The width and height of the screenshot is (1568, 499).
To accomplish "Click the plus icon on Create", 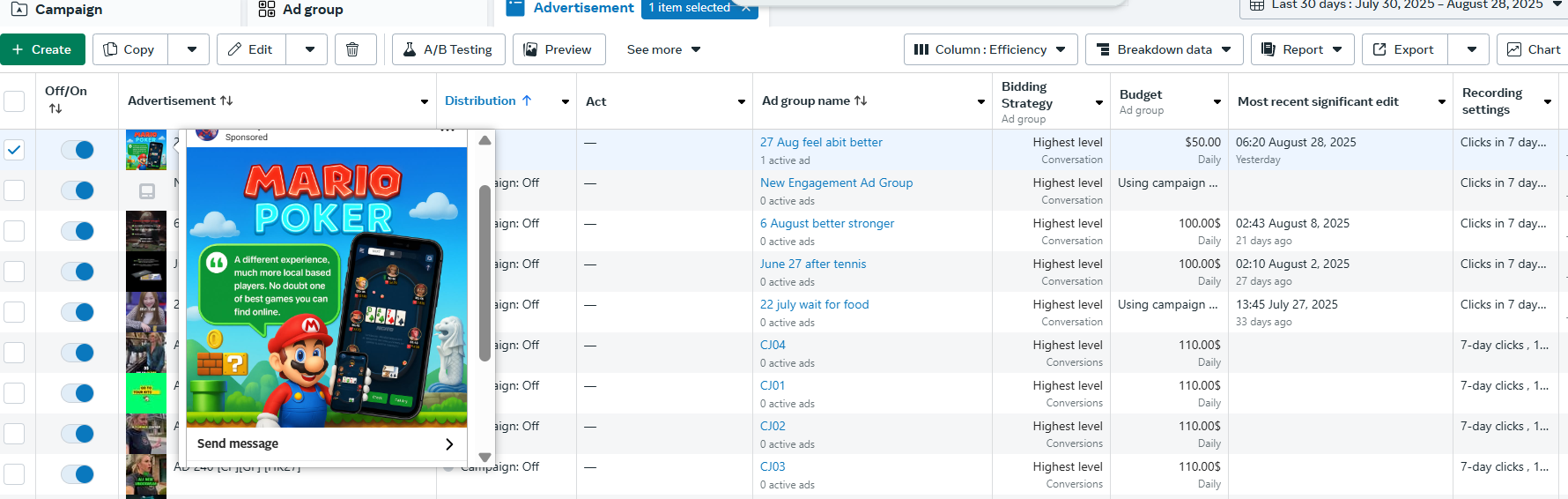I will 18,49.
